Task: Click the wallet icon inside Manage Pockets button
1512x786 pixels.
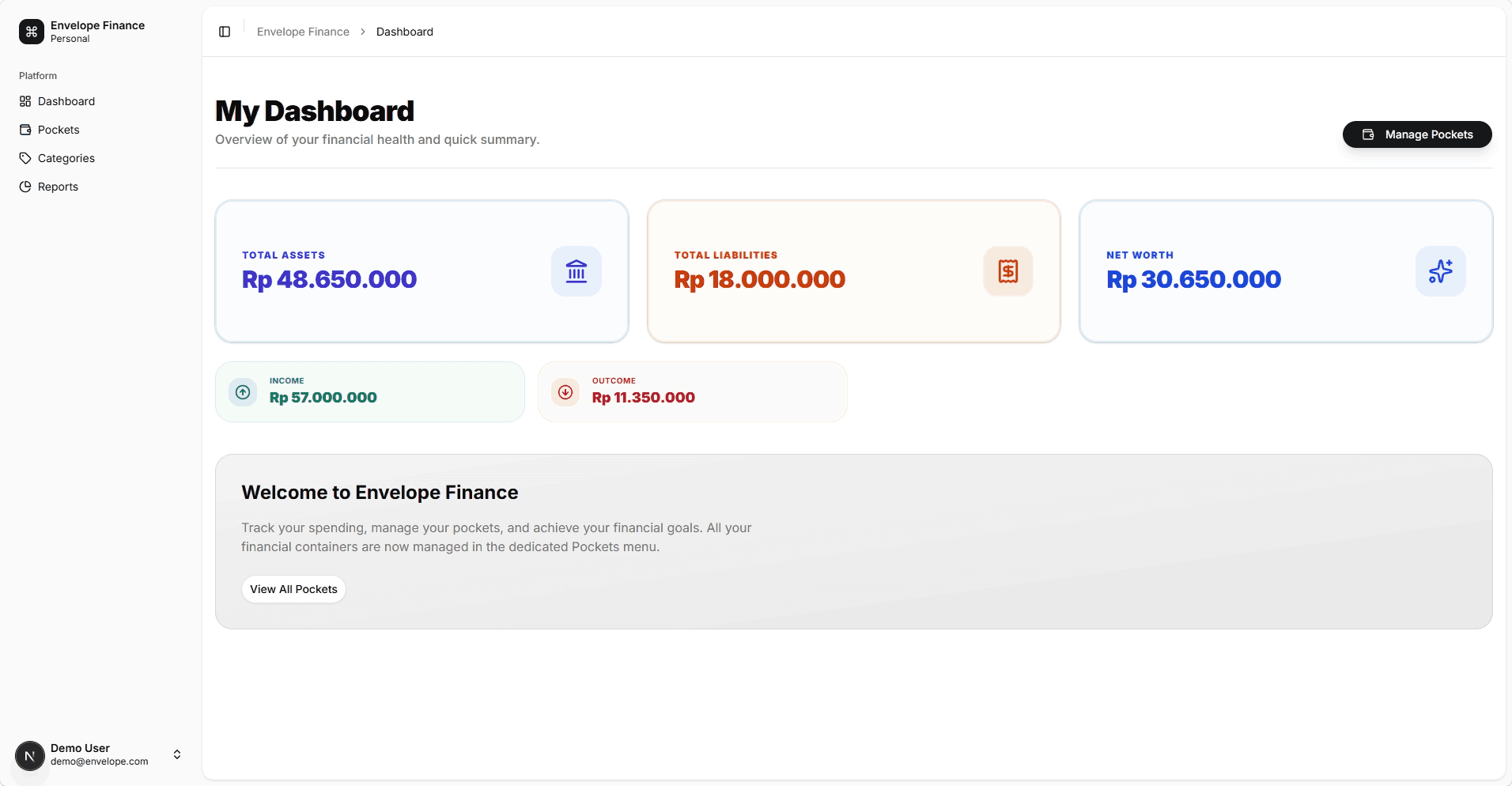Action: pos(1368,134)
